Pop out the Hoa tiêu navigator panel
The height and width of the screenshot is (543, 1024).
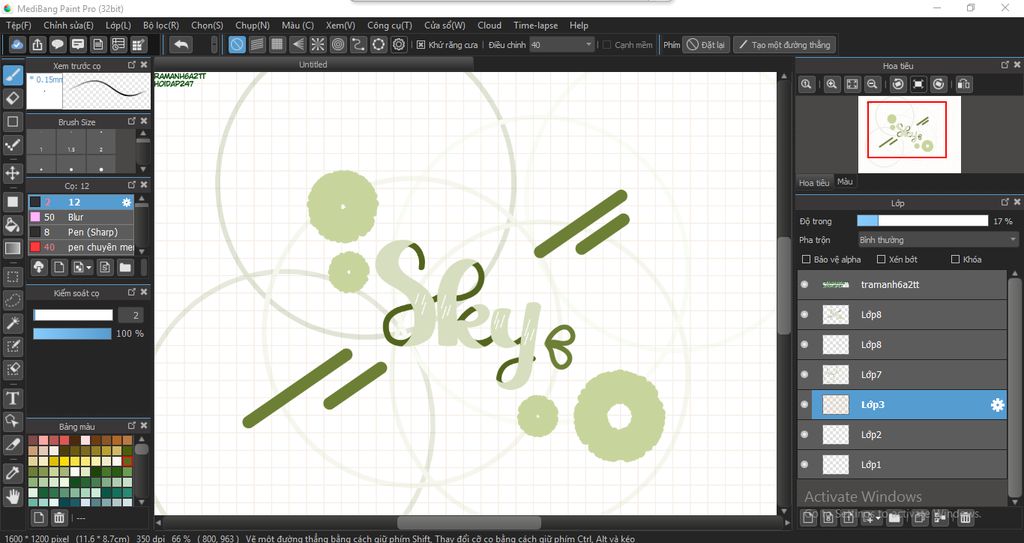[1005, 65]
